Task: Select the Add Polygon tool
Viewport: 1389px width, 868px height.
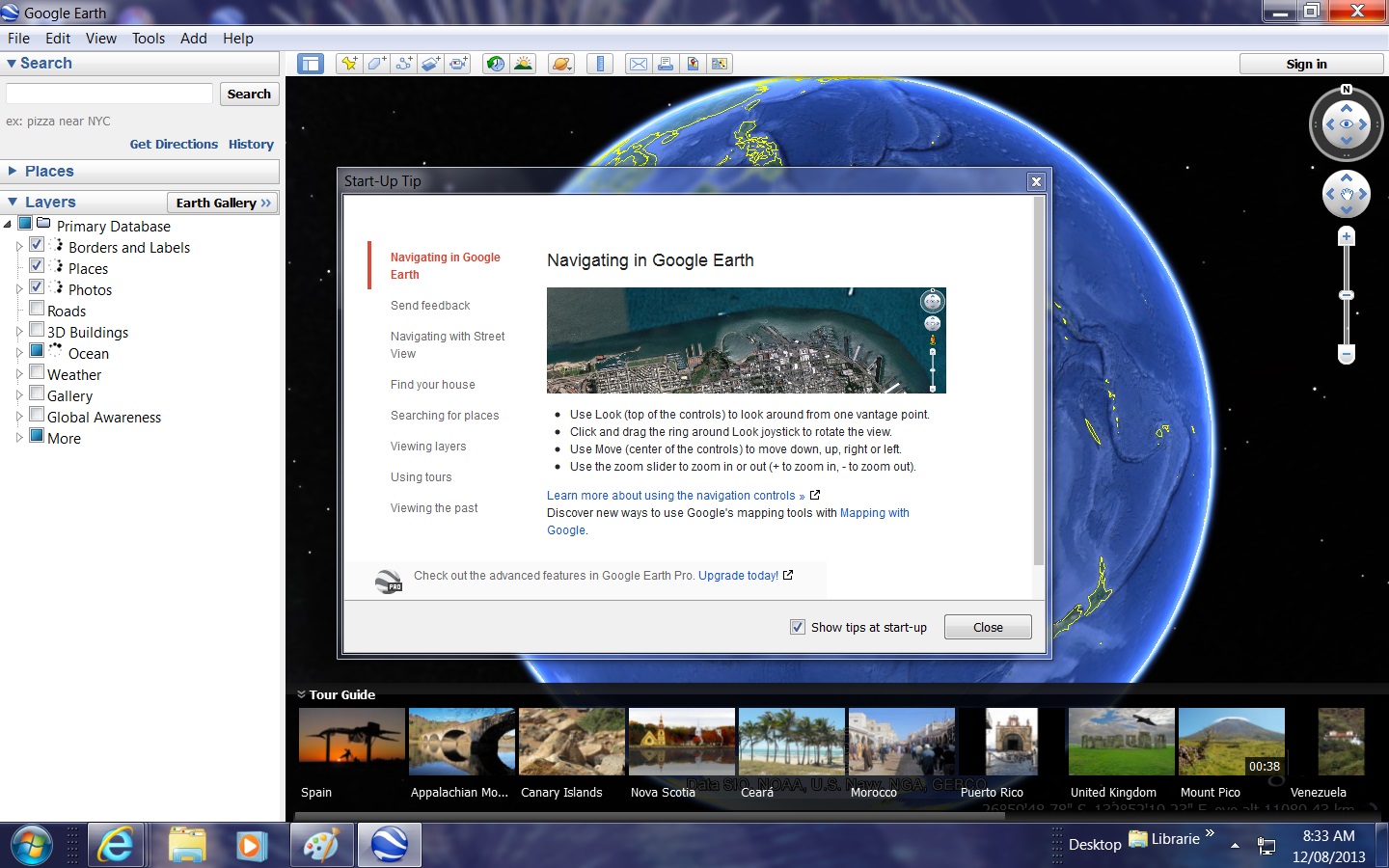Action: click(376, 64)
